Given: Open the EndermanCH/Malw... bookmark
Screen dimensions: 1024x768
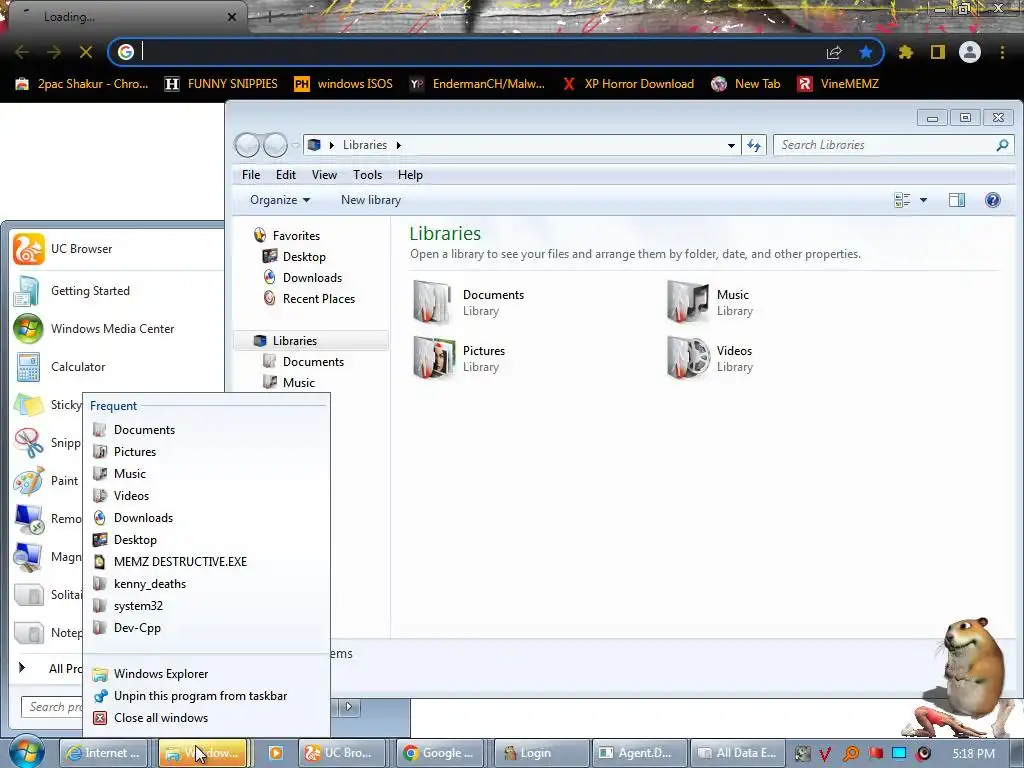Looking at the screenshot, I should click(x=477, y=84).
